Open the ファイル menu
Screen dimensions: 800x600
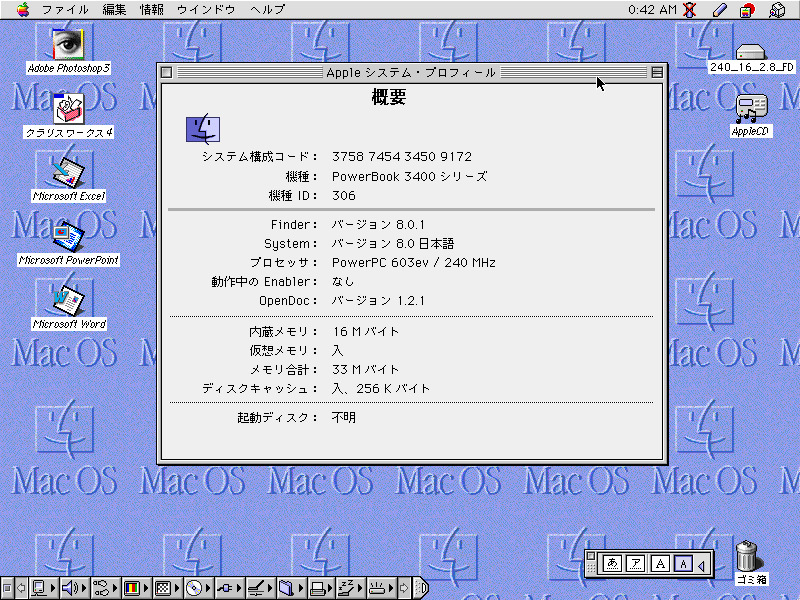(65, 10)
